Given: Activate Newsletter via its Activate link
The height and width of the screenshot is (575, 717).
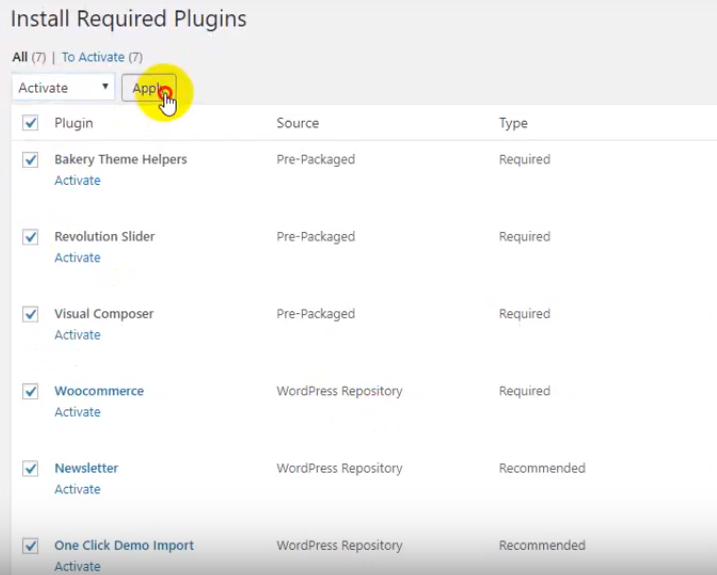Looking at the screenshot, I should tap(77, 489).
